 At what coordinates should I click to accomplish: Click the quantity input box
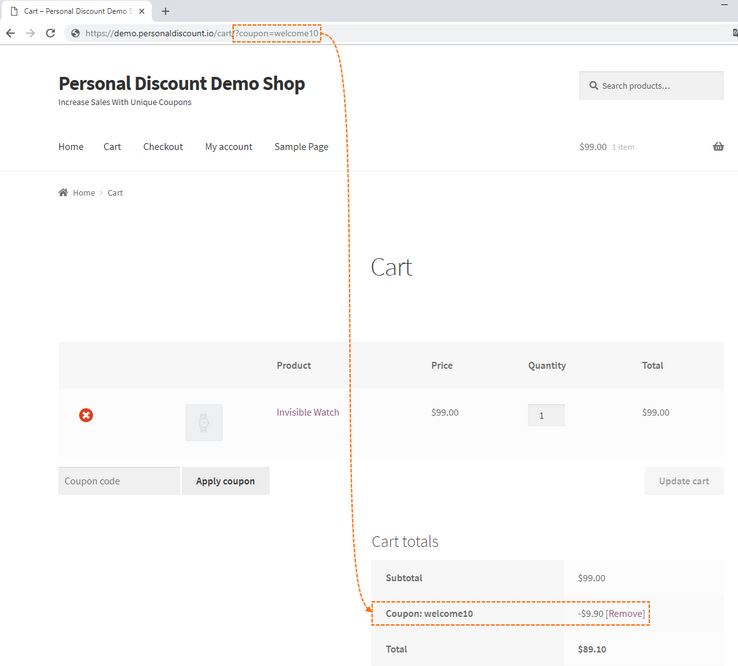coord(546,415)
